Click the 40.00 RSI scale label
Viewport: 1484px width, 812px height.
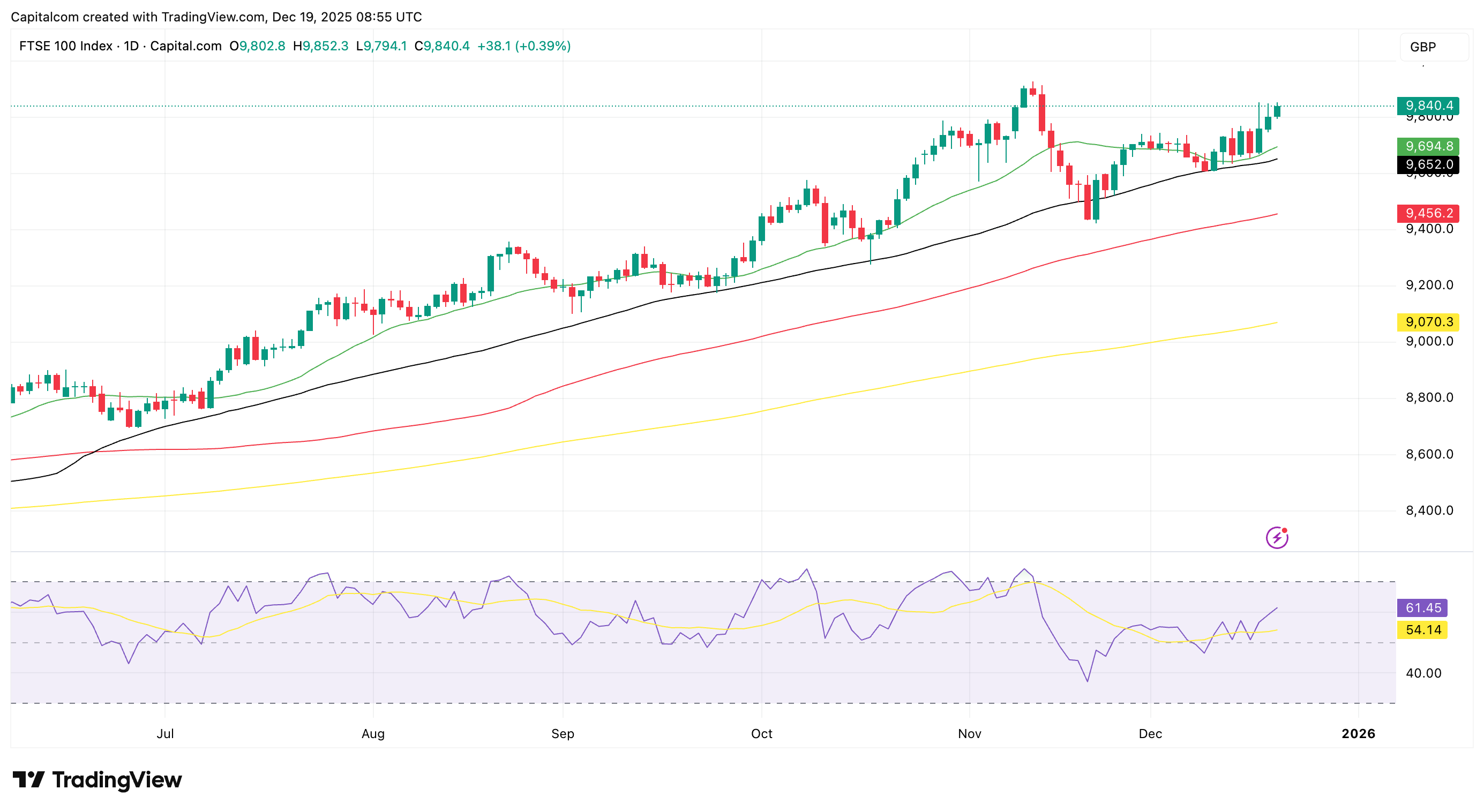tap(1423, 673)
